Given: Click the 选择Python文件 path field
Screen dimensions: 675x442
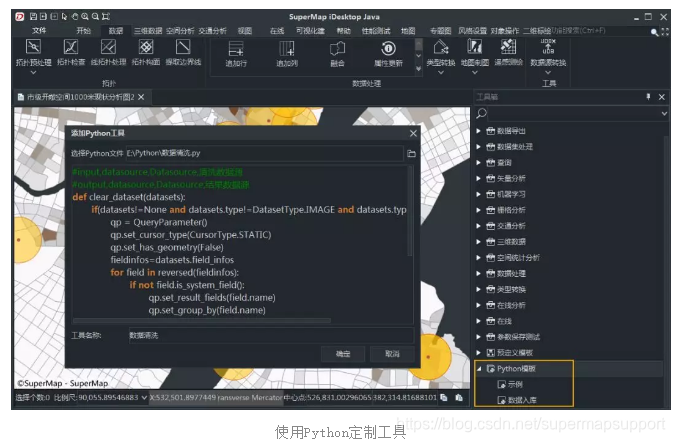Looking at the screenshot, I should [x=264, y=153].
